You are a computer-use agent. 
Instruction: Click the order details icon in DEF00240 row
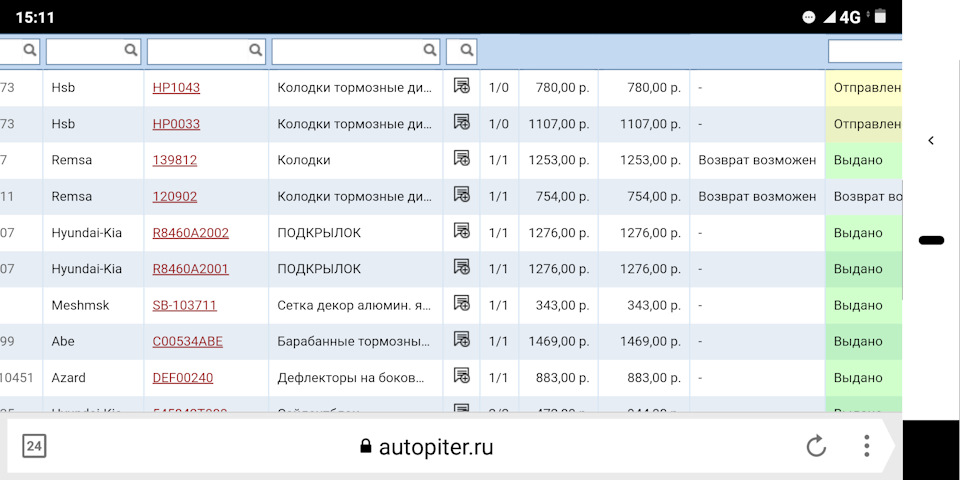point(461,377)
